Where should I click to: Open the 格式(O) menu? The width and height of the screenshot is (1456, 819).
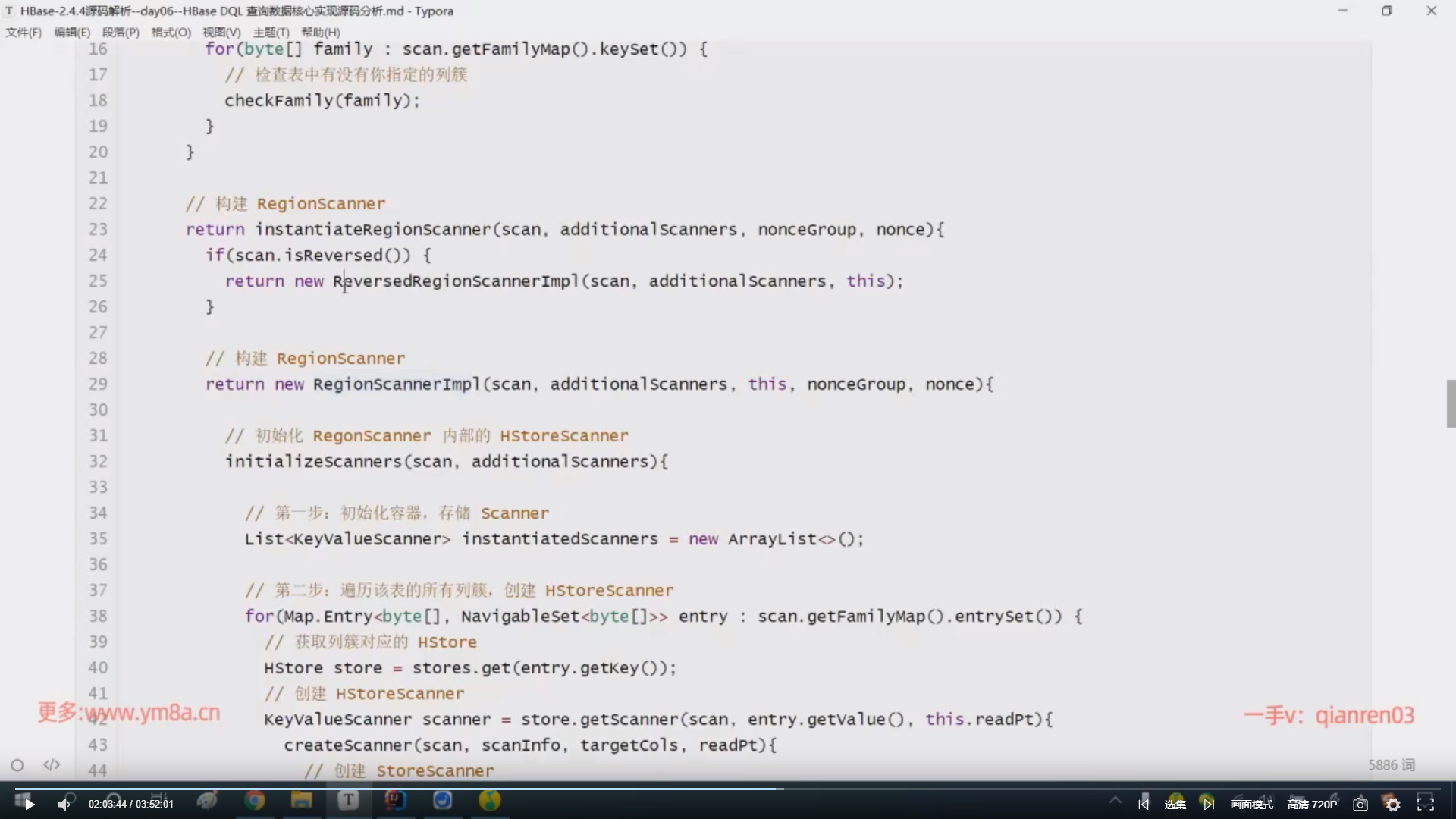(171, 32)
